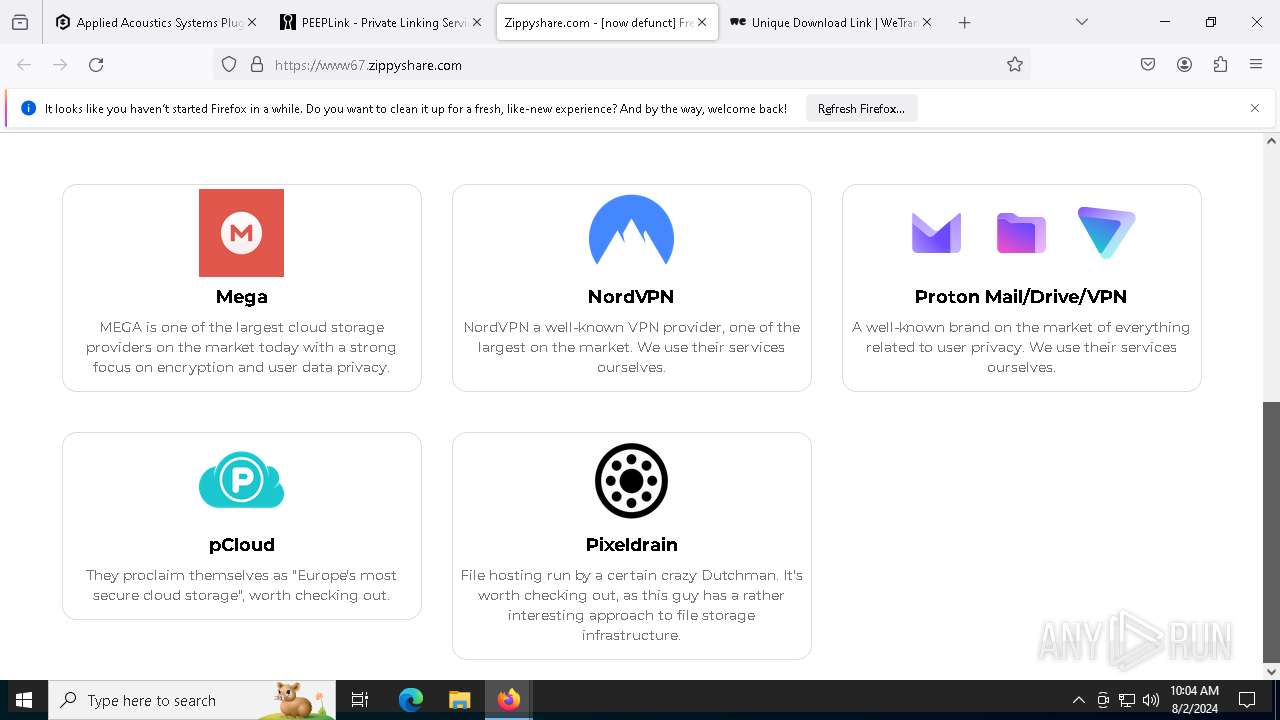Open Task View on the taskbar

(360, 700)
